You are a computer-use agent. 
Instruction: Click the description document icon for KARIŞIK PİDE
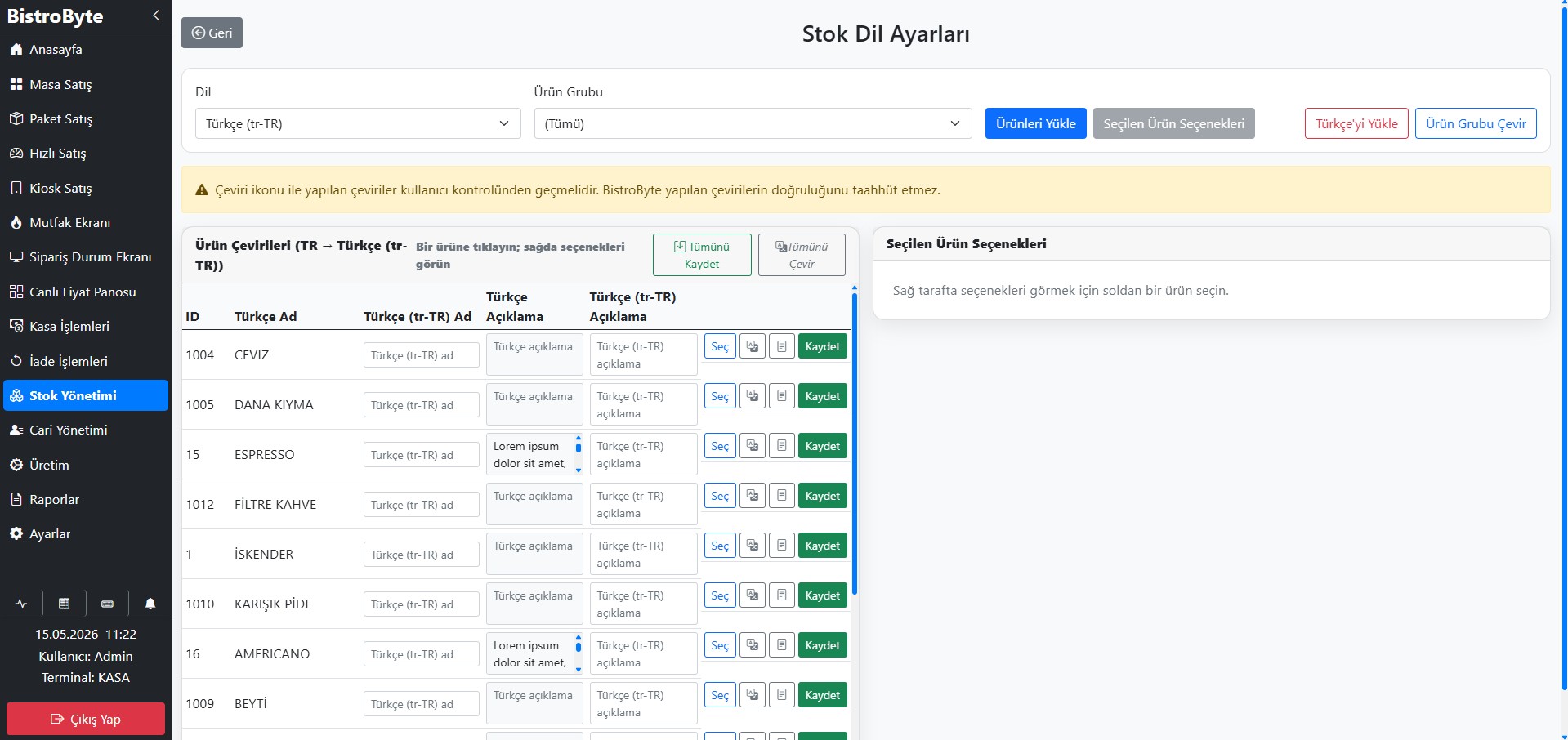[782, 595]
